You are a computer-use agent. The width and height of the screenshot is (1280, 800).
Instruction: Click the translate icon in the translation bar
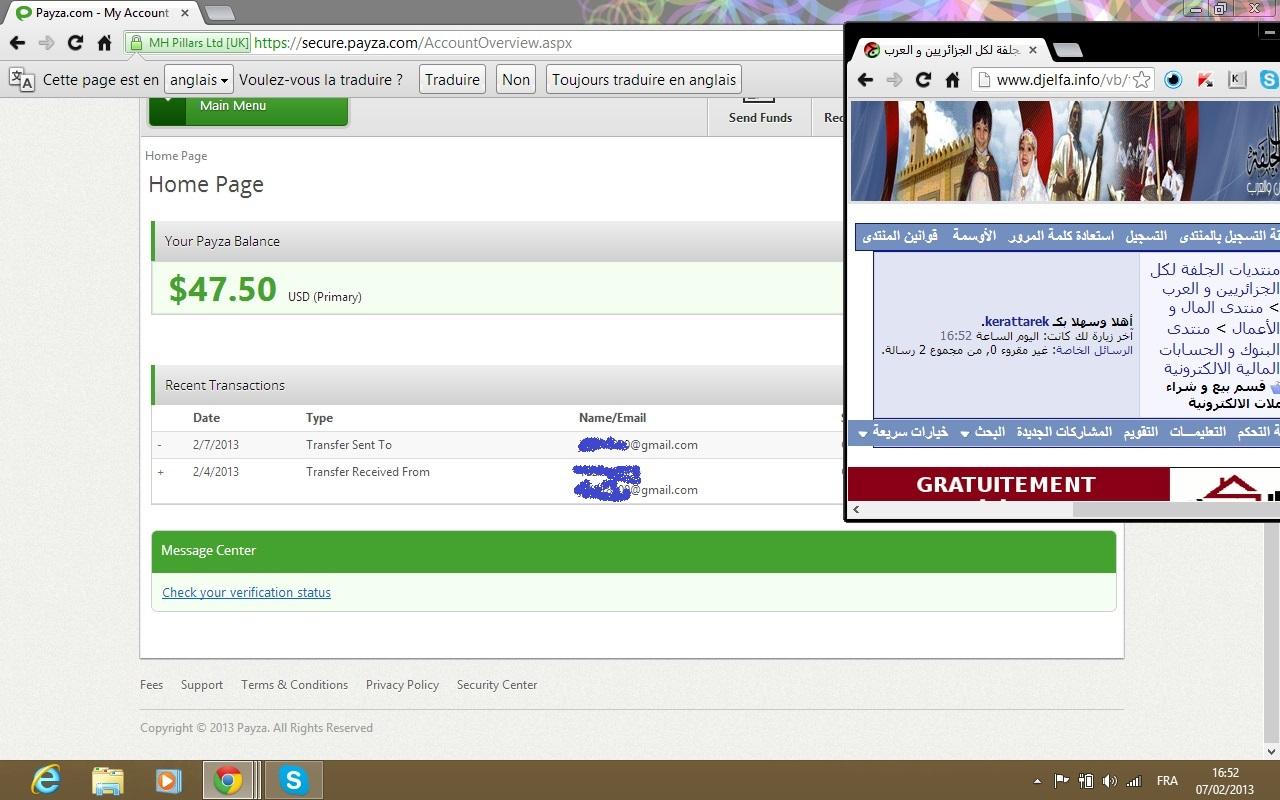(21, 80)
